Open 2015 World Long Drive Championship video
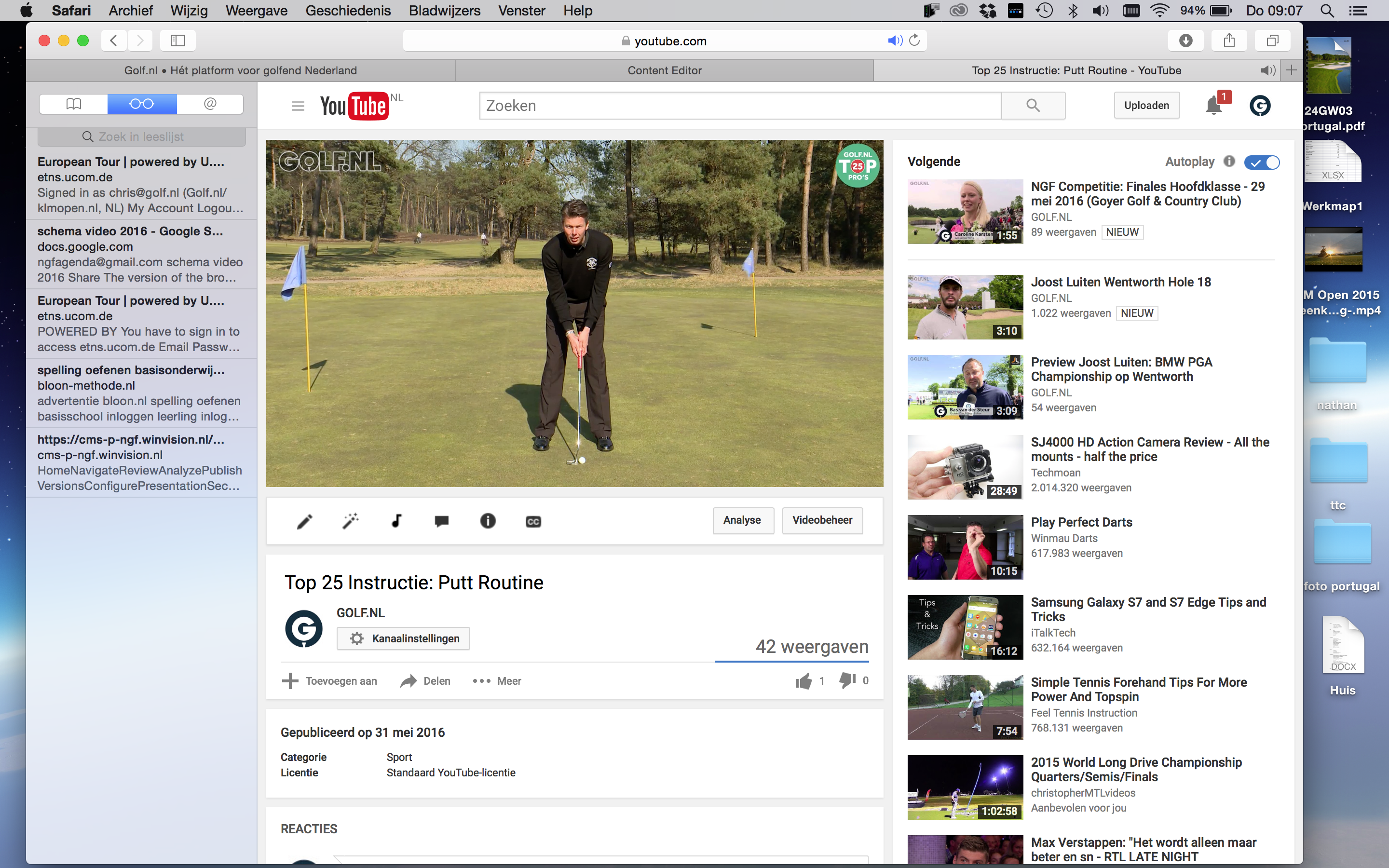Image resolution: width=1389 pixels, height=868 pixels. coord(1136,769)
